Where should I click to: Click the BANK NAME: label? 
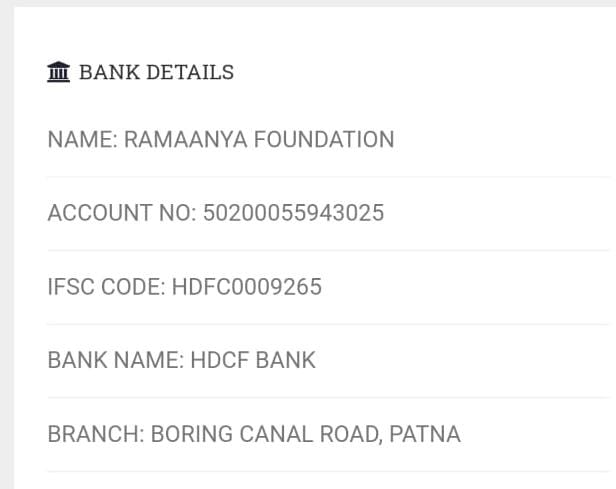tap(115, 361)
